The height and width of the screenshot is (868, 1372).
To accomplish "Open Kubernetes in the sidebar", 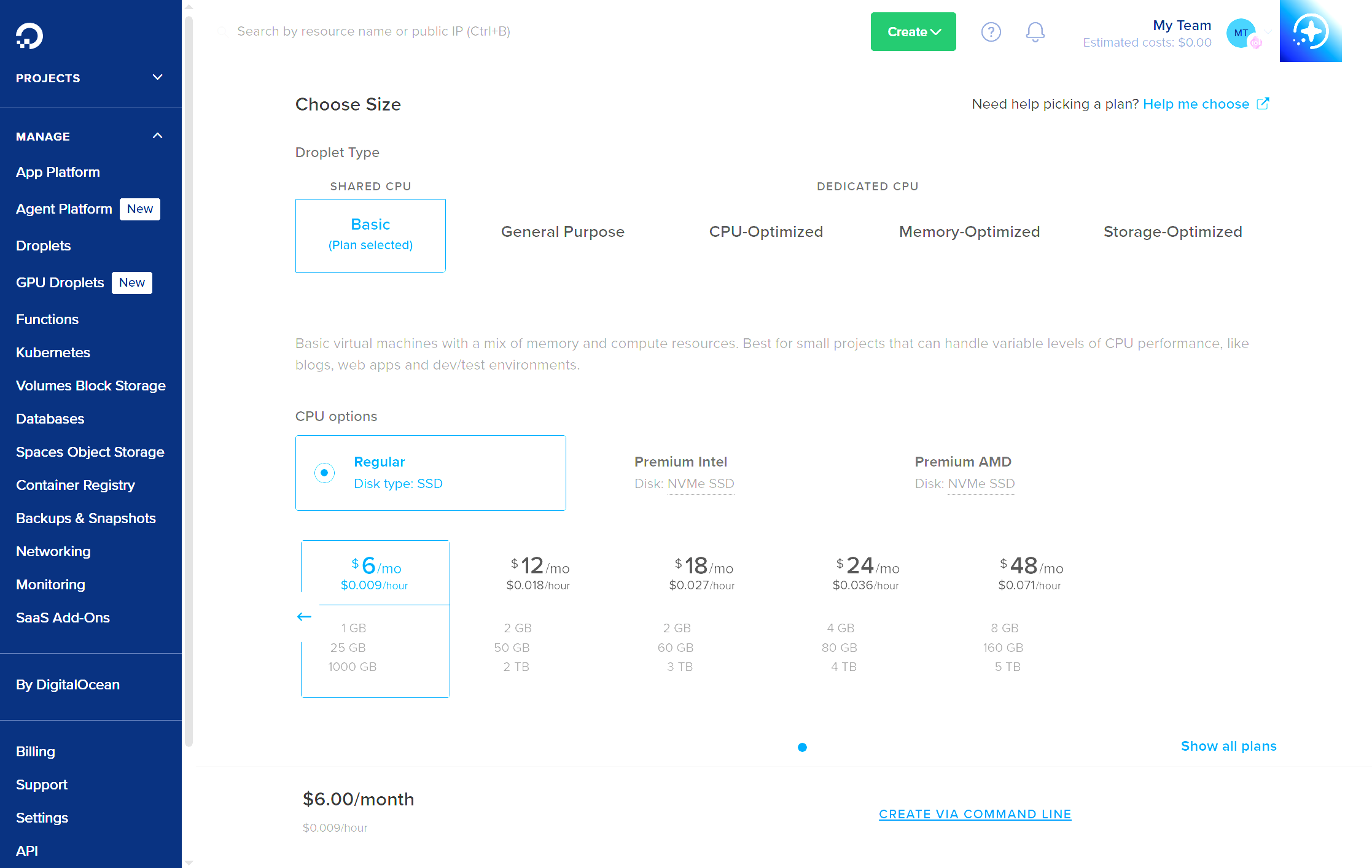I will 53,352.
